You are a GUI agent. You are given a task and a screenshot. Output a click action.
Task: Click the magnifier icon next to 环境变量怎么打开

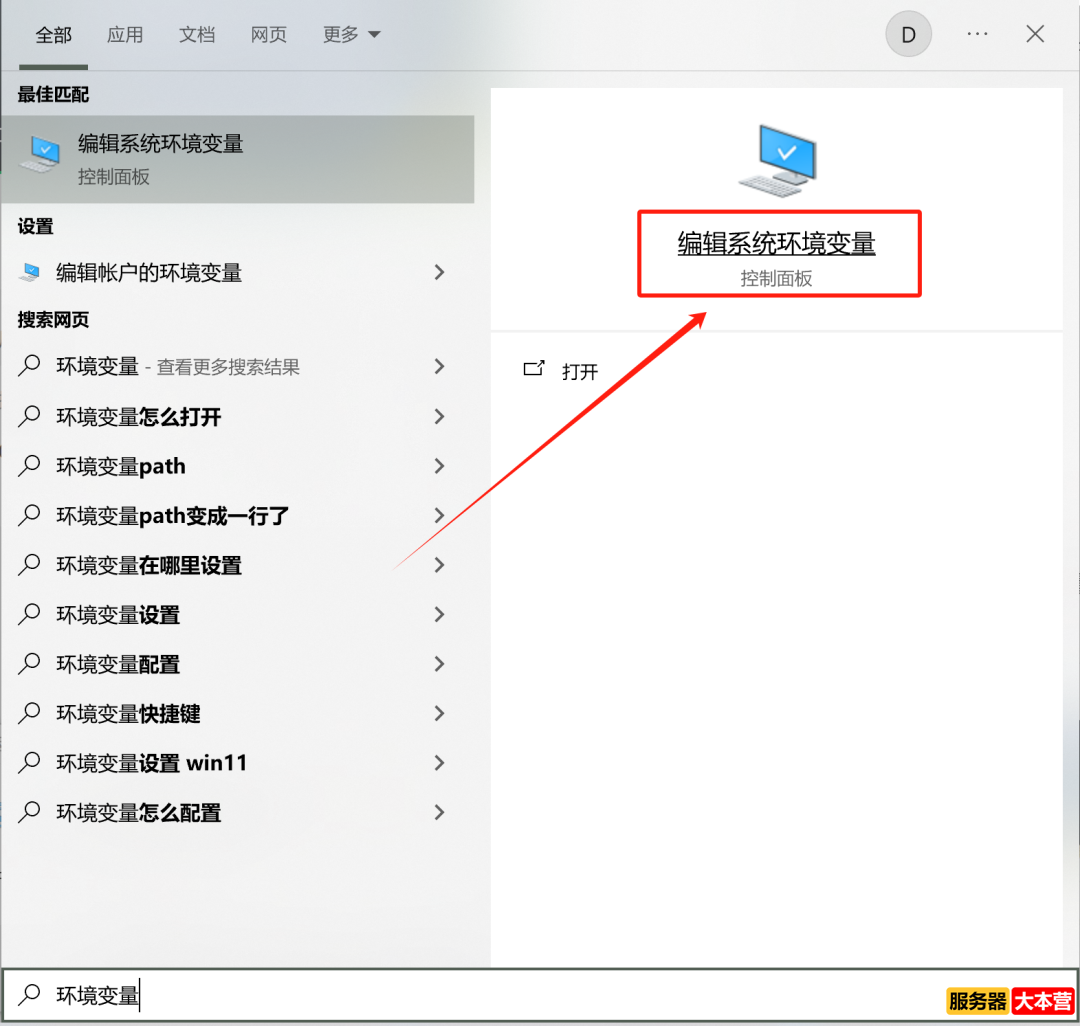(x=30, y=417)
